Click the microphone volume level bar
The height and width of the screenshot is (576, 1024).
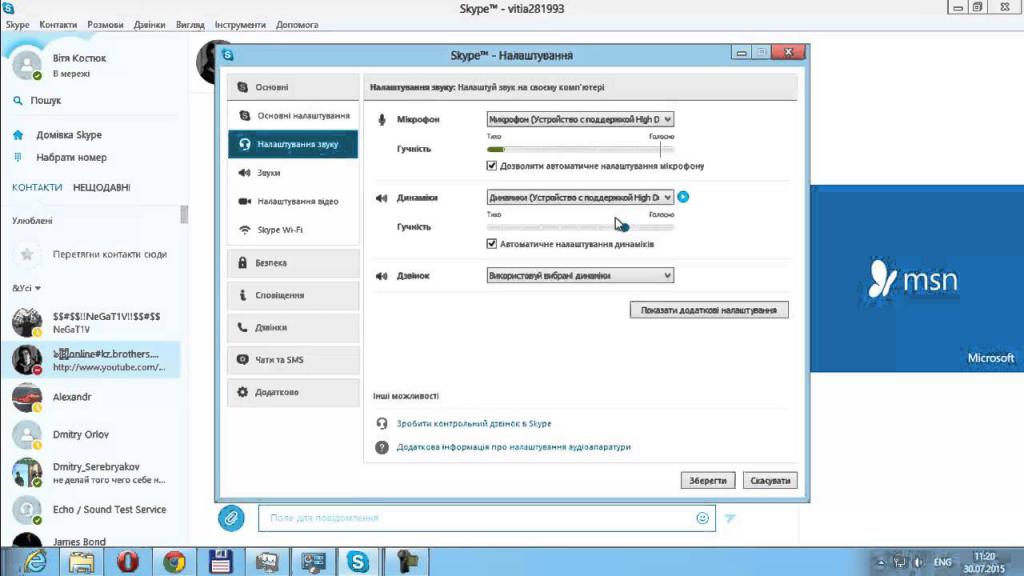(x=580, y=150)
